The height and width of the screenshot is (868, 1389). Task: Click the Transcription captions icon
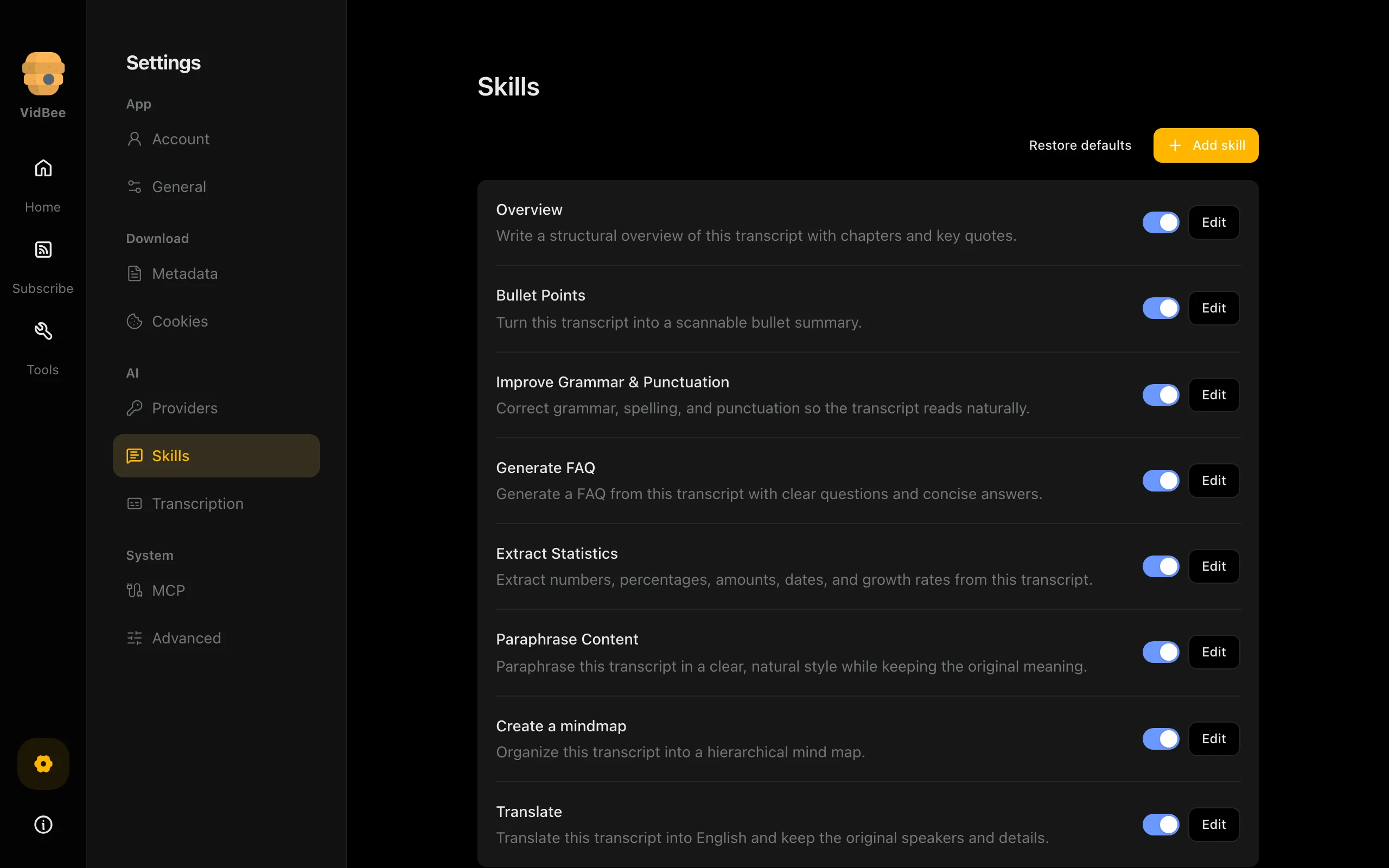[x=135, y=503]
